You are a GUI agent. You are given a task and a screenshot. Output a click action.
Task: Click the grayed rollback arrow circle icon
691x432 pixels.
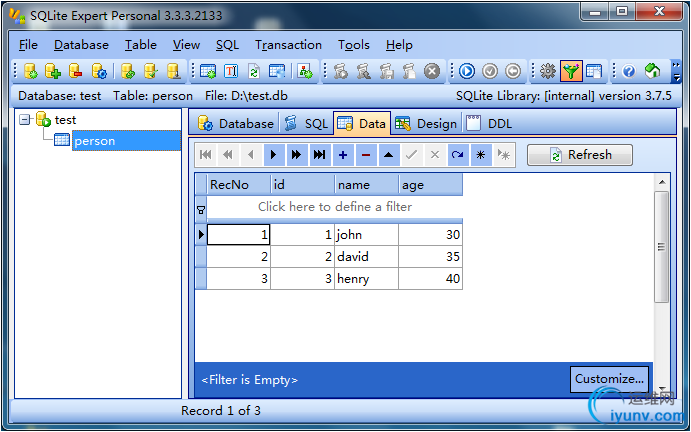513,71
